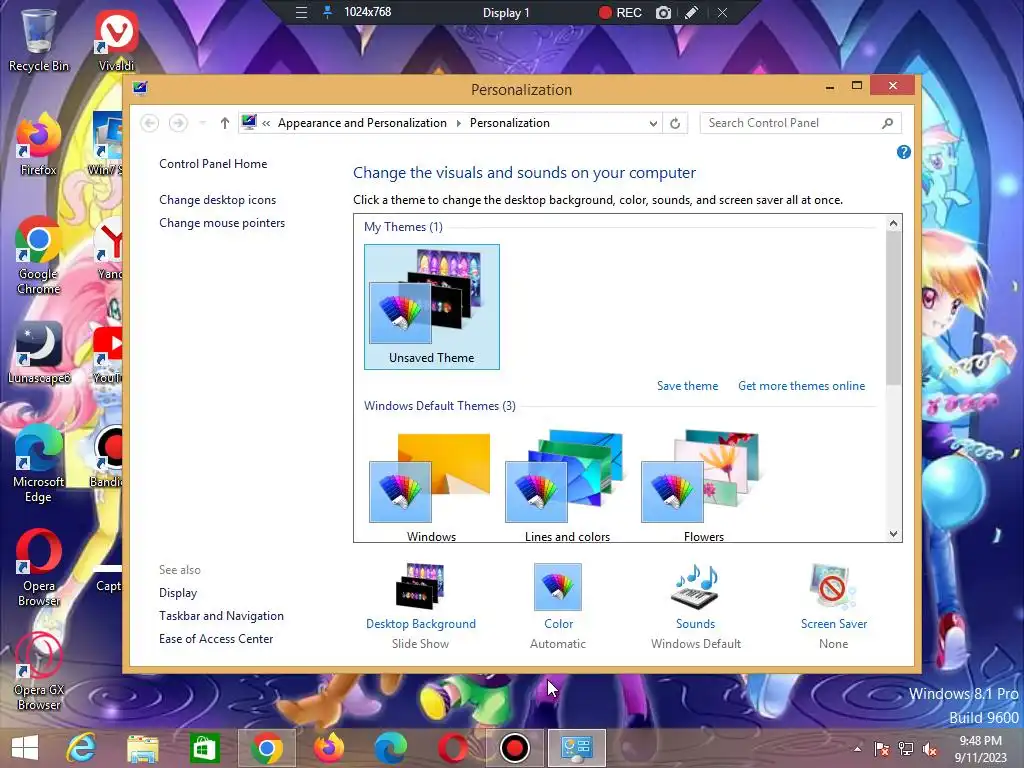This screenshot has width=1024, height=768.
Task: Open Ease of Access Center link
Action: (216, 639)
